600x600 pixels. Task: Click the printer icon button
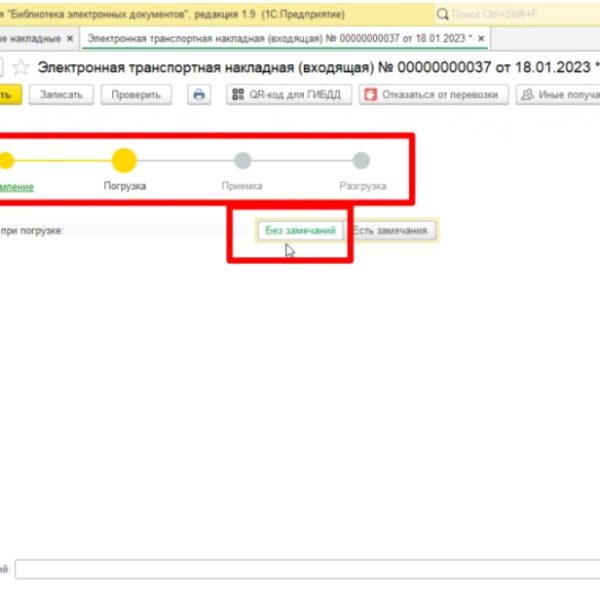tap(199, 95)
